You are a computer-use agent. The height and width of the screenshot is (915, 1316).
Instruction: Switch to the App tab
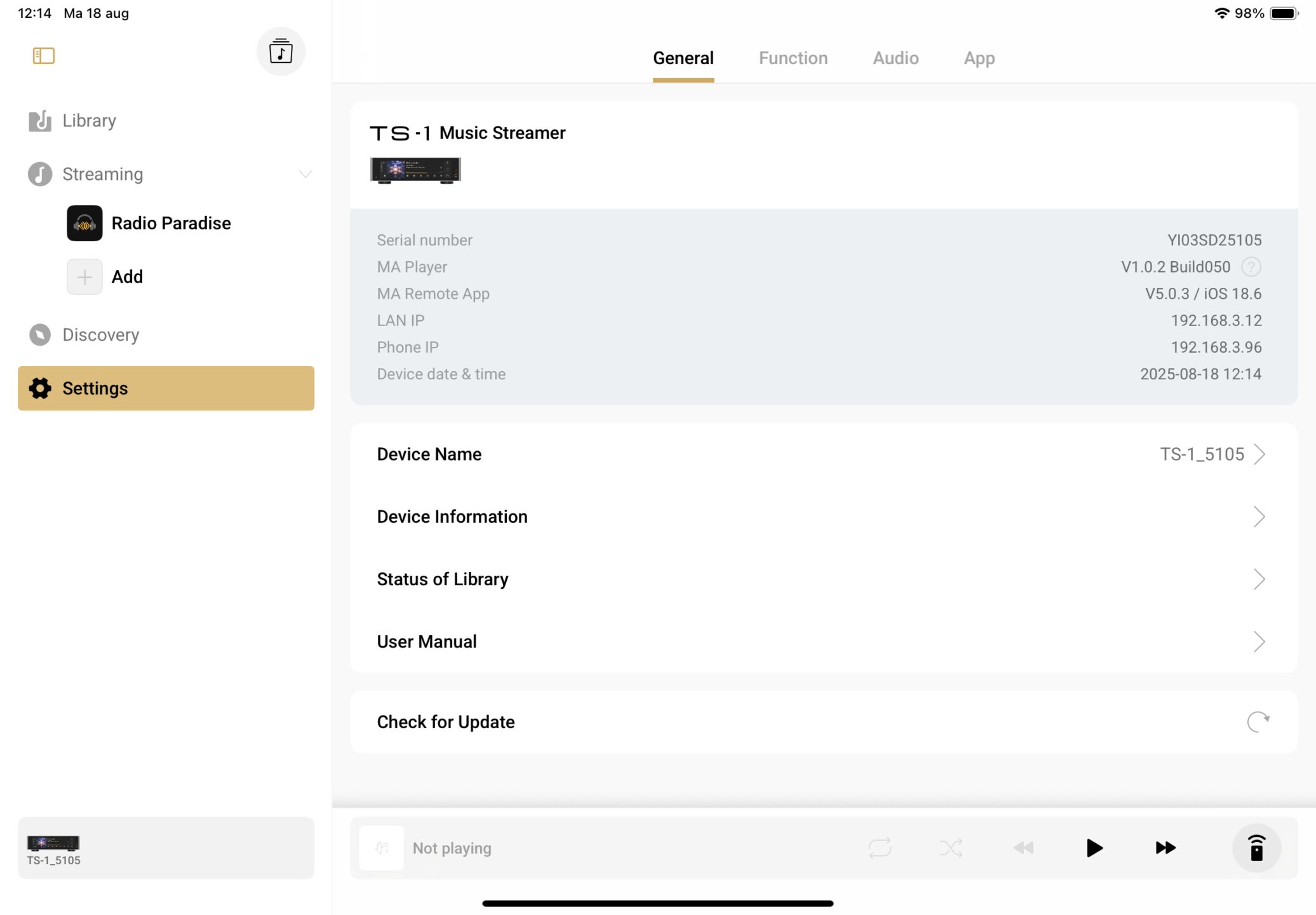979,58
